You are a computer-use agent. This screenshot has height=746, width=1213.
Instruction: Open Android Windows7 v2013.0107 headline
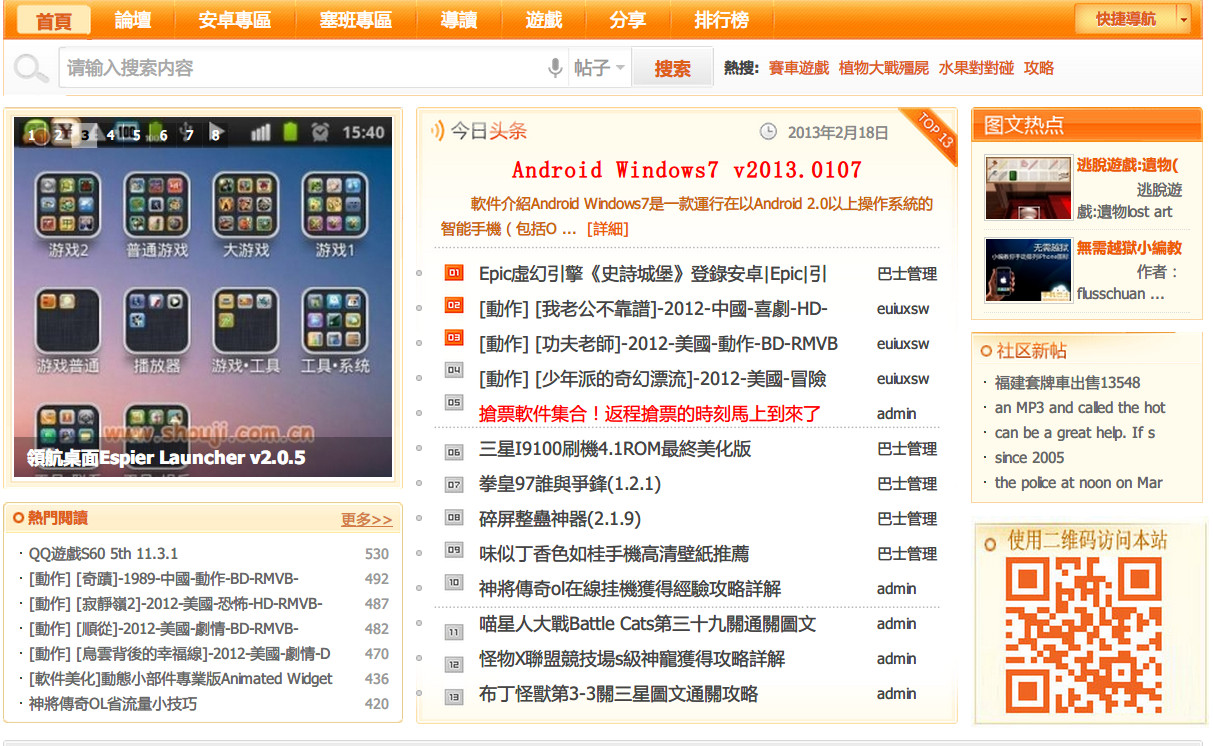pos(687,169)
